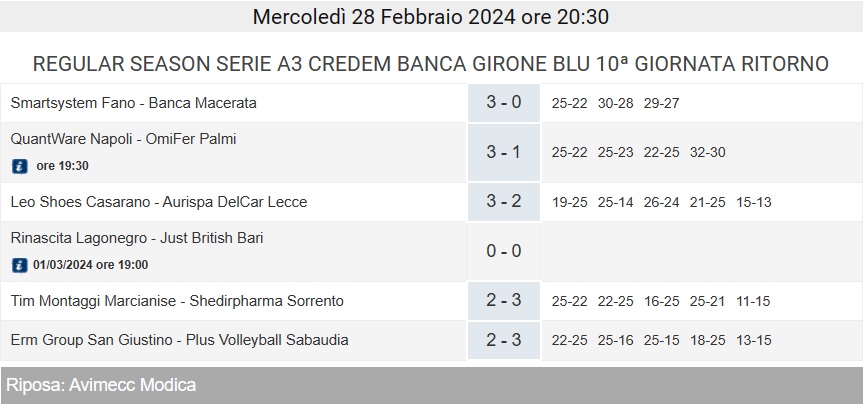The height and width of the screenshot is (405, 863).
Task: Click the Mercoledì 28 Febbraio 2024 date bar
Action: click(x=431, y=17)
